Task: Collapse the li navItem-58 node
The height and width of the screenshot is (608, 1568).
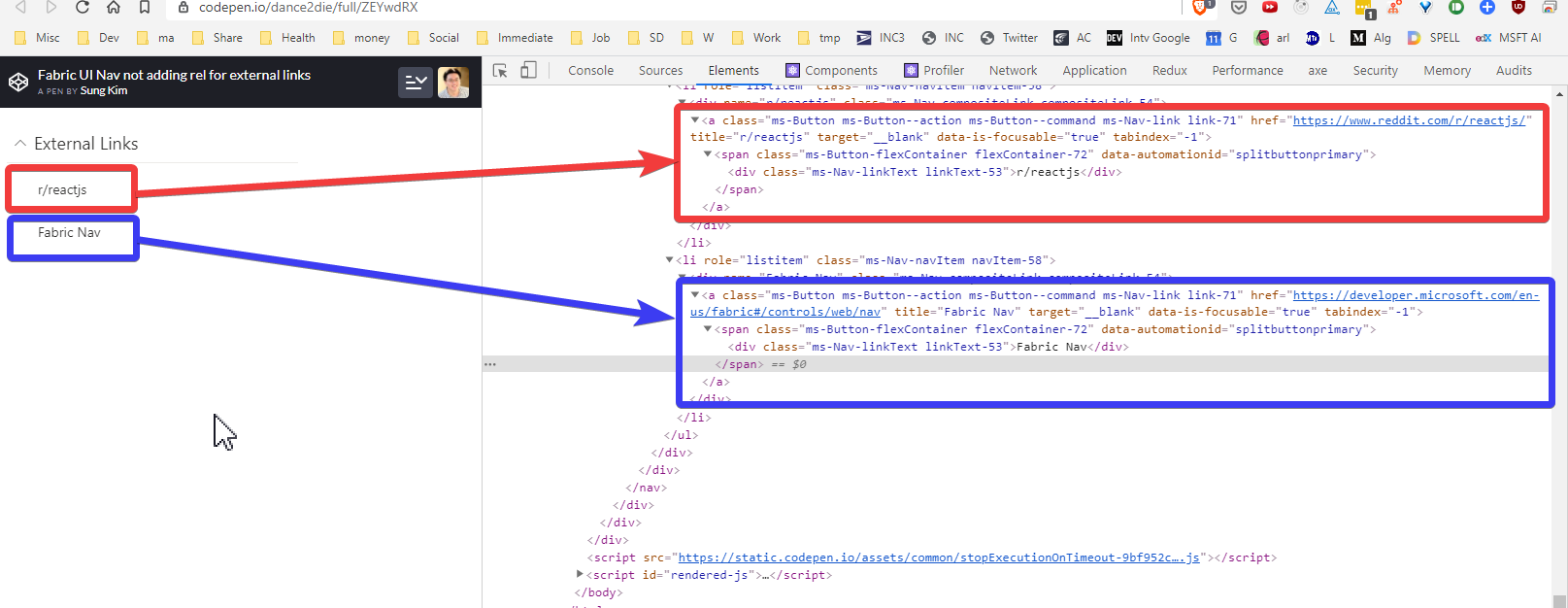Action: point(669,260)
